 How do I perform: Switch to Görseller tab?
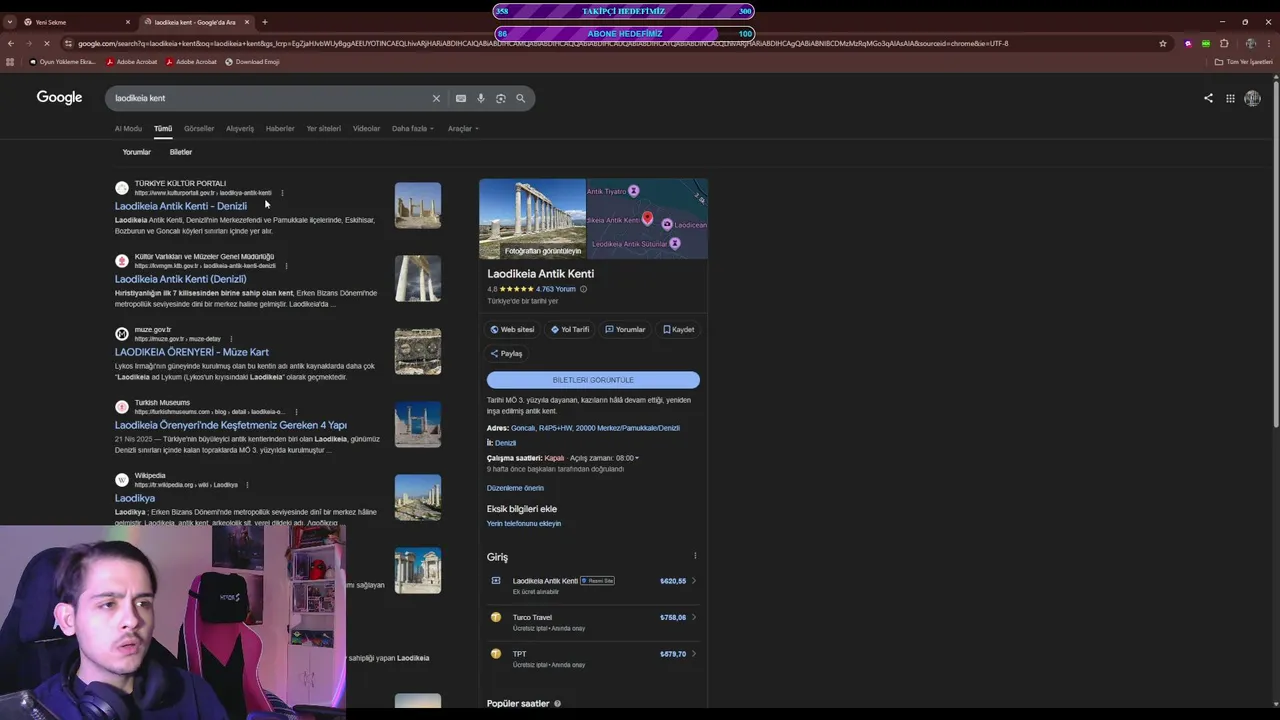click(199, 129)
